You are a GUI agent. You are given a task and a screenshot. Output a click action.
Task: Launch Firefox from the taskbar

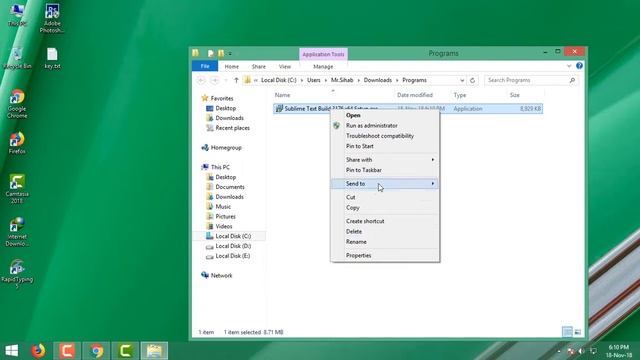pyautogui.click(x=38, y=351)
